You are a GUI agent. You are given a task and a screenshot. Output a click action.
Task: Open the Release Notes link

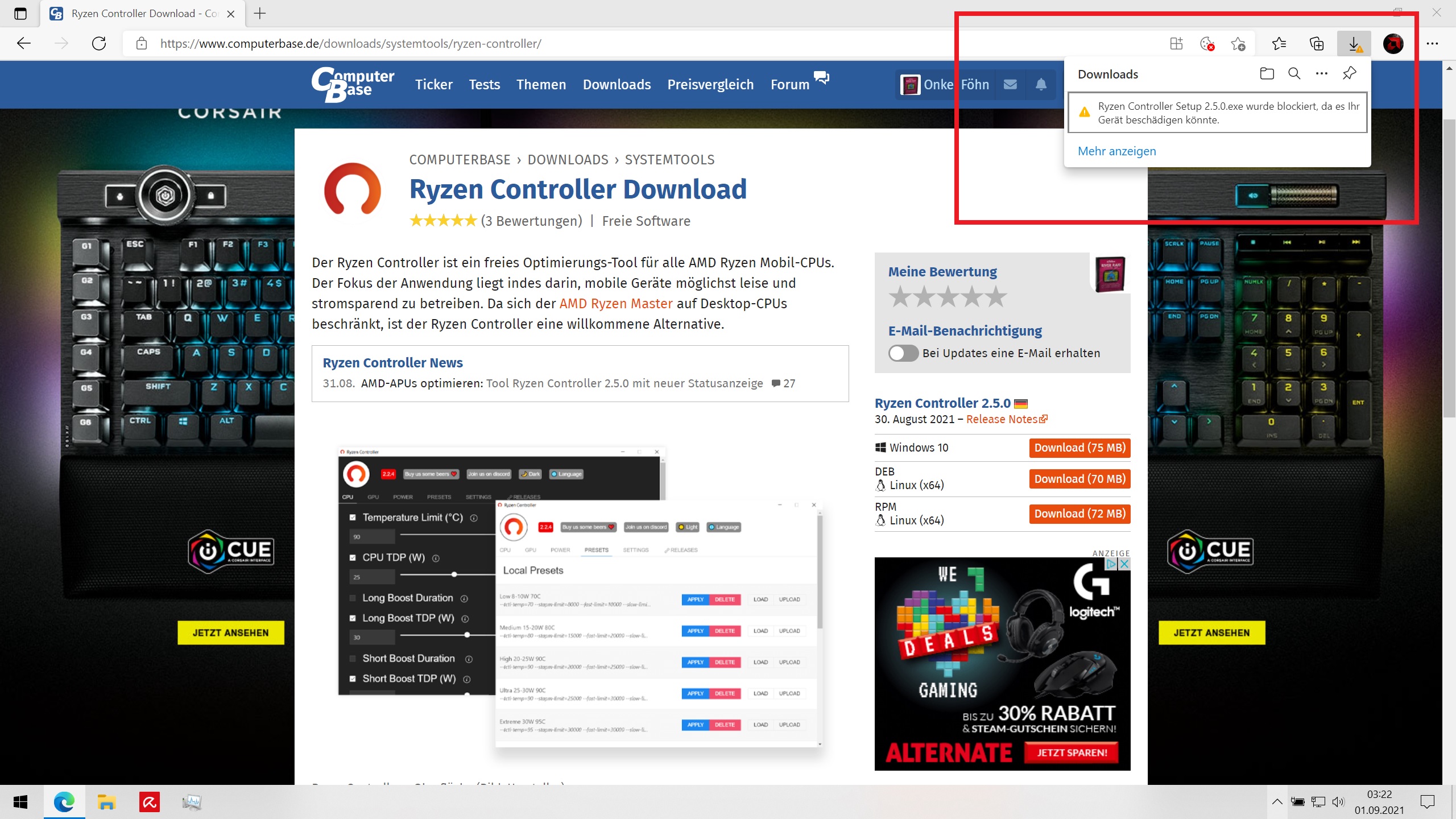point(1007,419)
